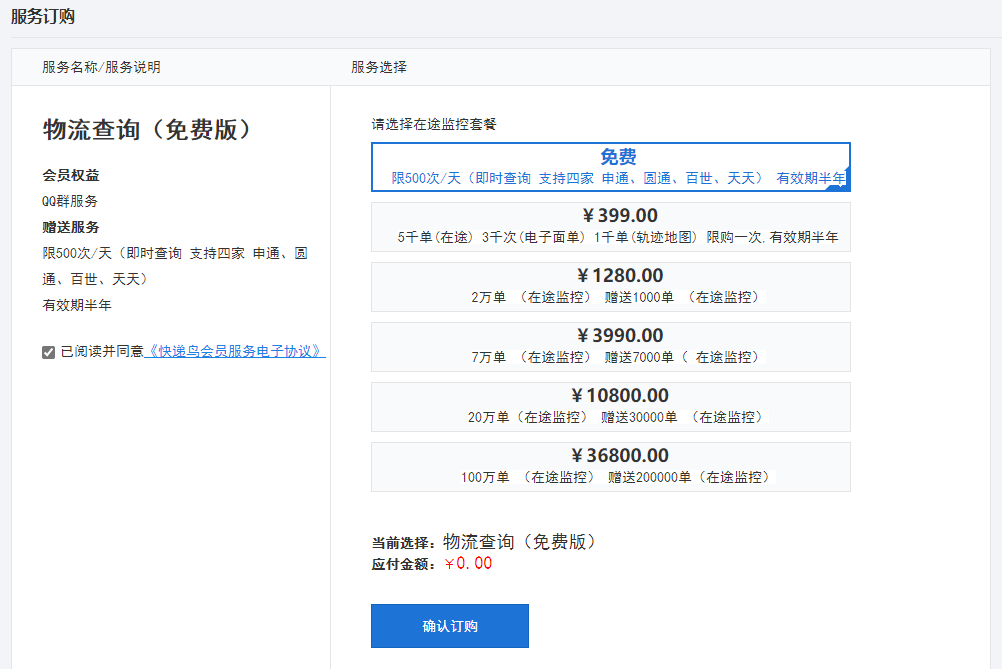The height and width of the screenshot is (669, 1002).
Task: Click the 服务订购 page title
Action: (x=43, y=17)
